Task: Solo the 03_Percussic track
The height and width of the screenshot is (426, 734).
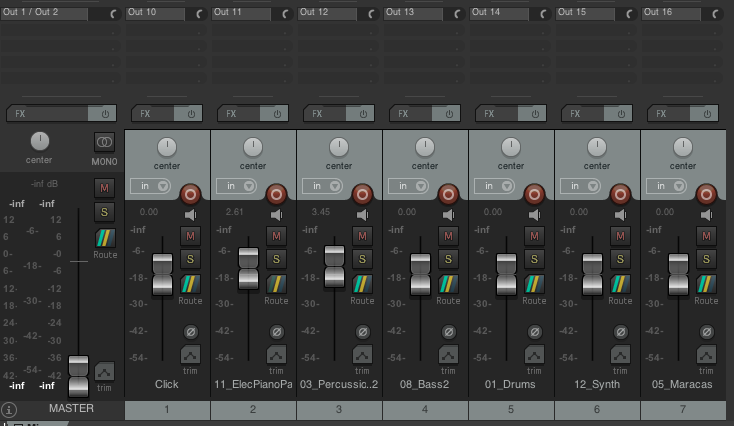Action: click(x=362, y=260)
